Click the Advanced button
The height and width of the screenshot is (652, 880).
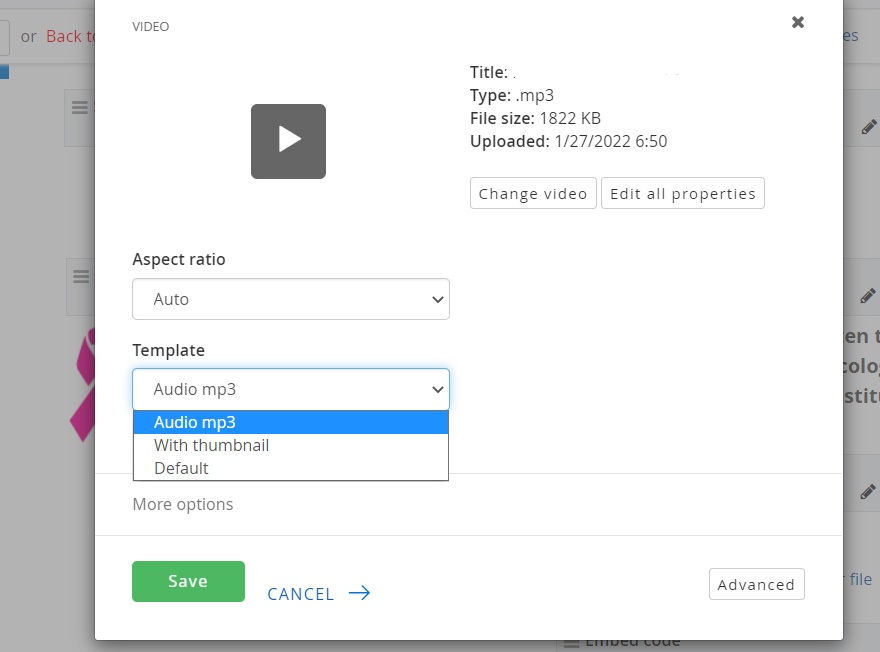click(757, 584)
